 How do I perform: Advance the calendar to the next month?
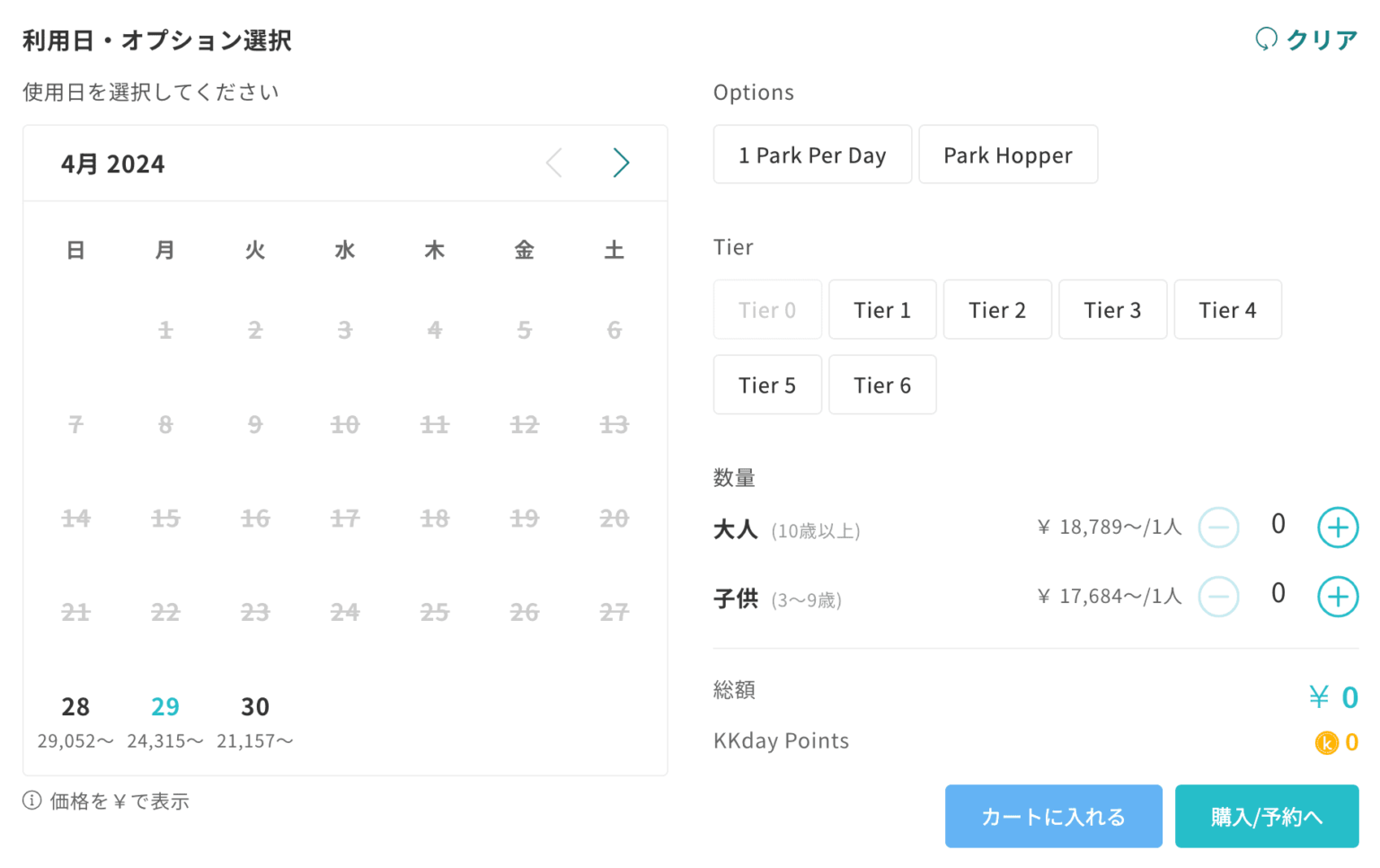pyautogui.click(x=622, y=163)
